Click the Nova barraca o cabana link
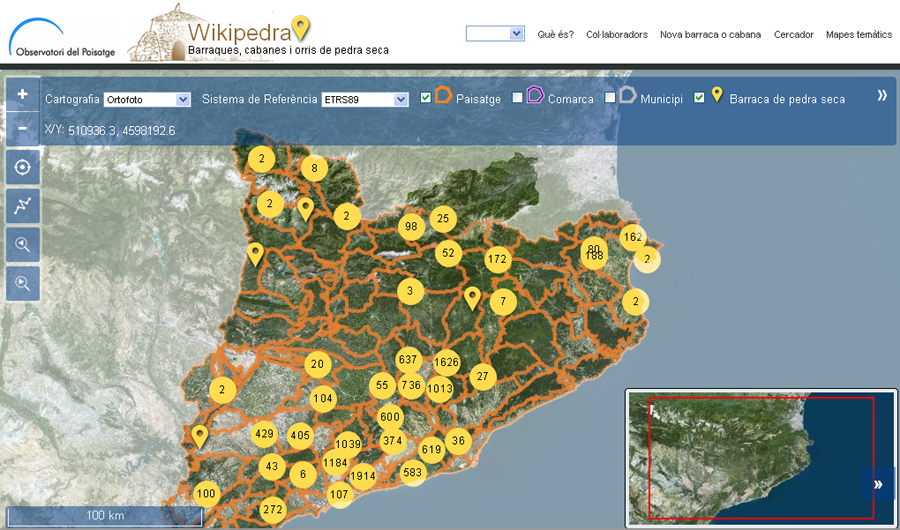The width and height of the screenshot is (900, 530). pos(710,35)
